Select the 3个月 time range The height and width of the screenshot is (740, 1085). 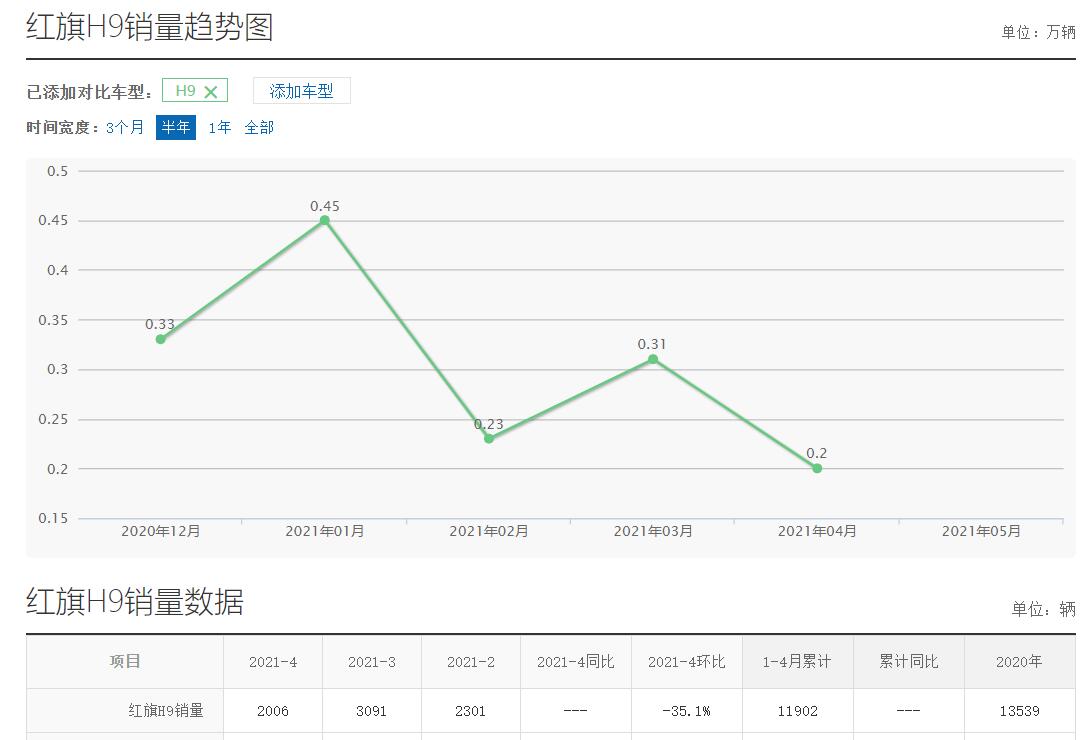(125, 127)
